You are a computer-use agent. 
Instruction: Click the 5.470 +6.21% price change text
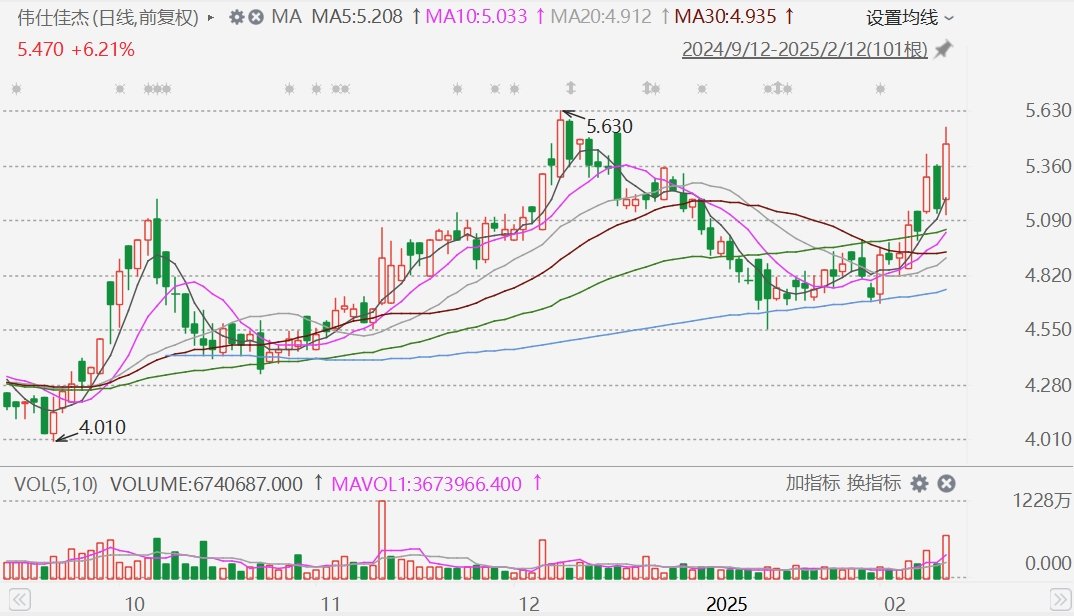76,49
